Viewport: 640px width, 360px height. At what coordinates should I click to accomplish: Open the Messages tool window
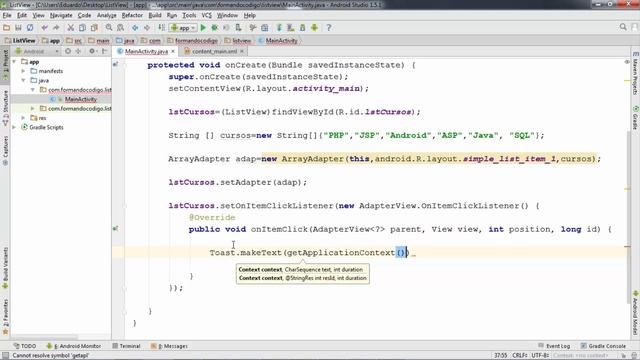tap(169, 346)
